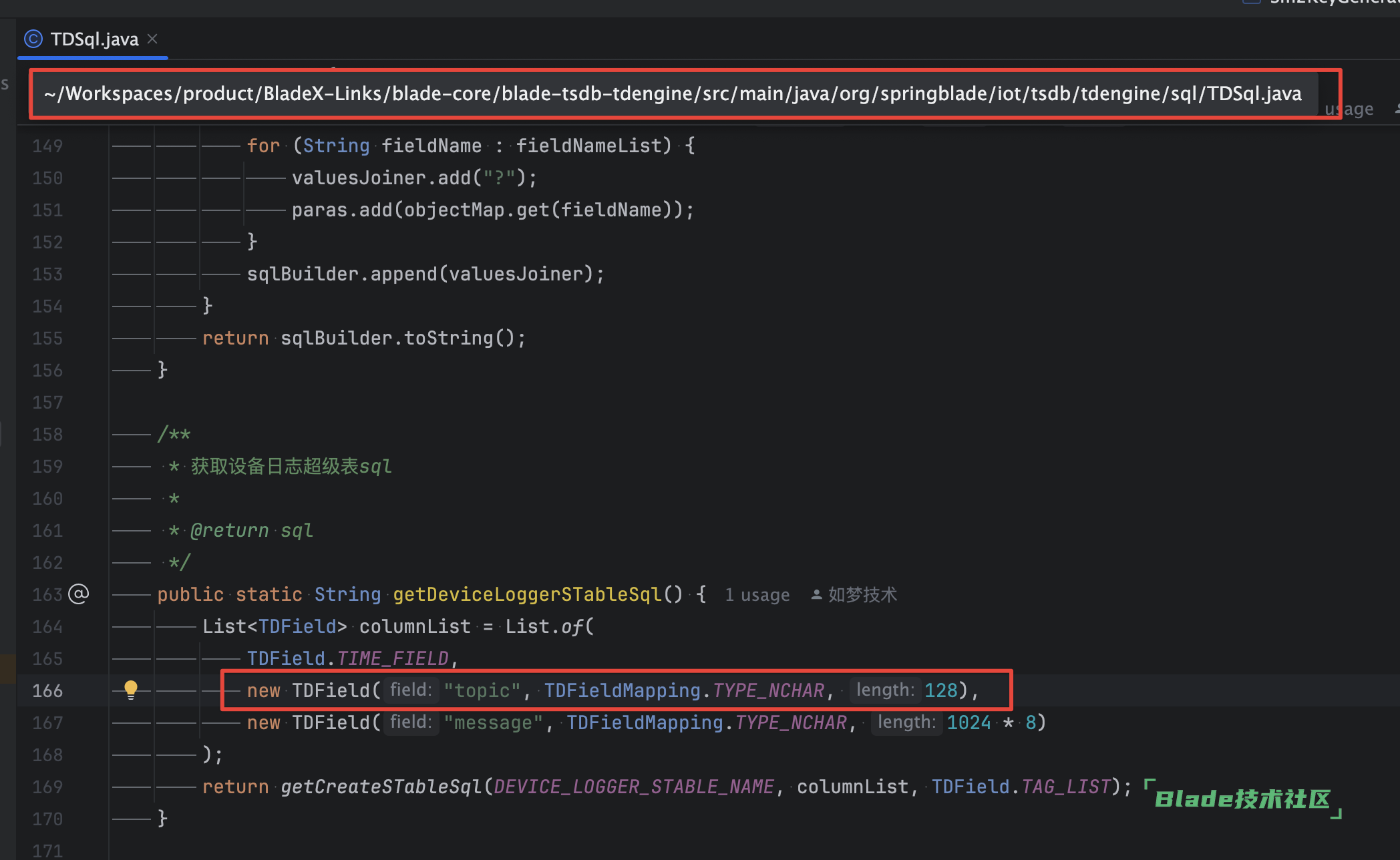Viewport: 1400px width, 860px height.
Task: Click the method name getDeviceLoggerSTableSql
Action: click(528, 594)
